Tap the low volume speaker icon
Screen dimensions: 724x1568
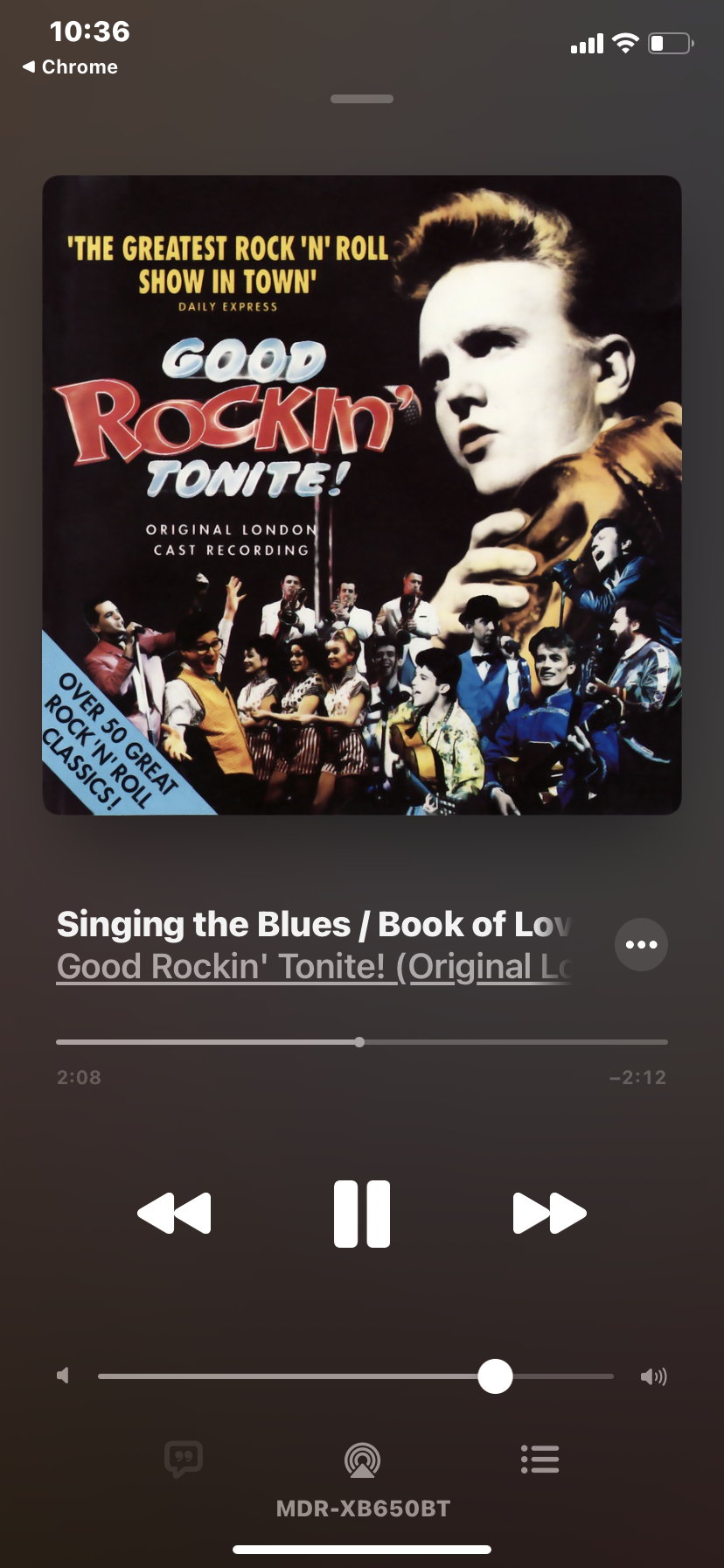point(63,1375)
